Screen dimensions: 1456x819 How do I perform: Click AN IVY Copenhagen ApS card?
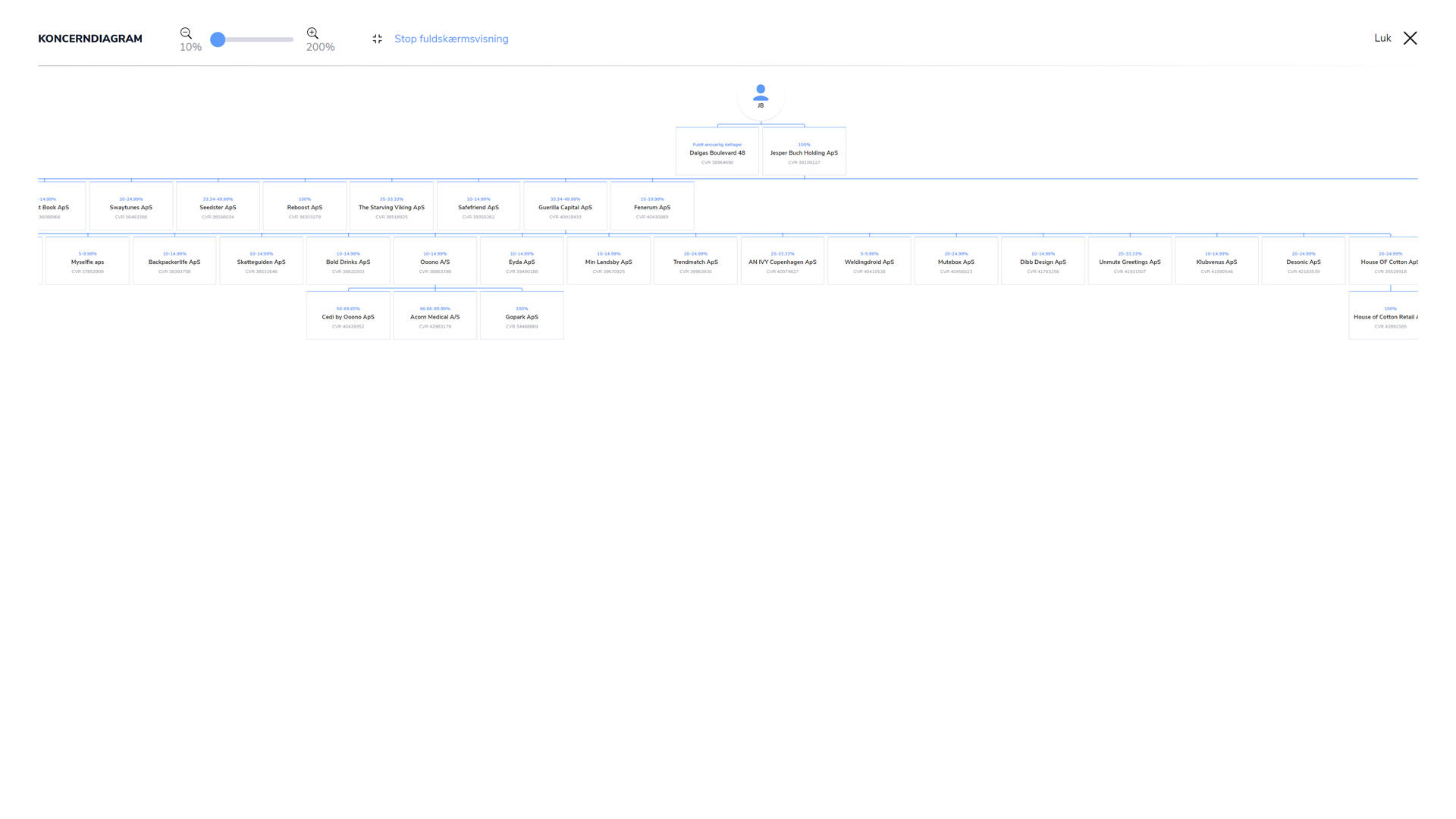tap(783, 261)
